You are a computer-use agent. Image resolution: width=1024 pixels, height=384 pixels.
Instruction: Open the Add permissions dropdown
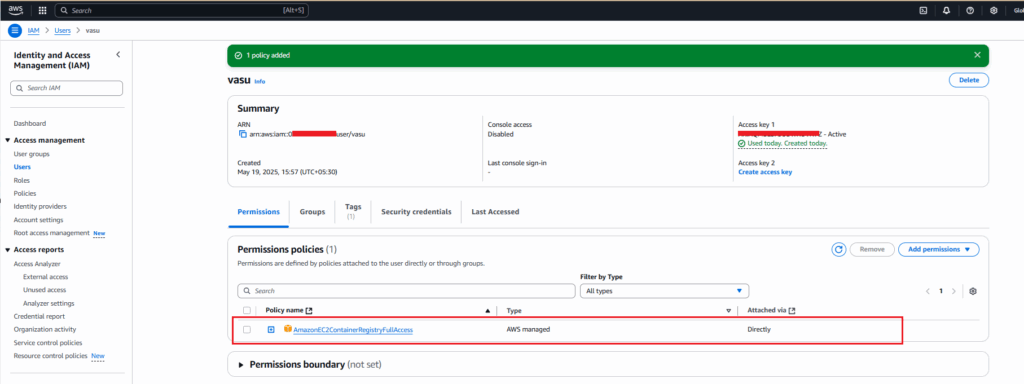[x=938, y=249]
